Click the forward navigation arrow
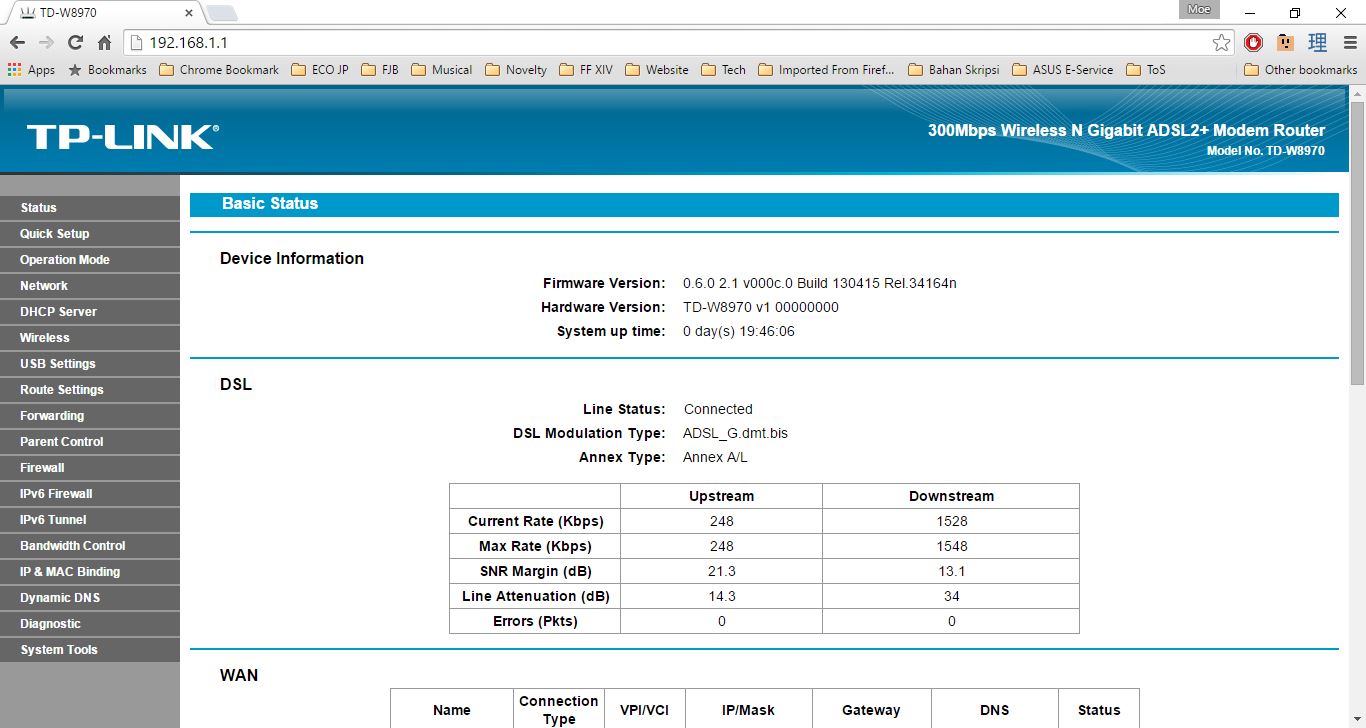 click(x=44, y=43)
